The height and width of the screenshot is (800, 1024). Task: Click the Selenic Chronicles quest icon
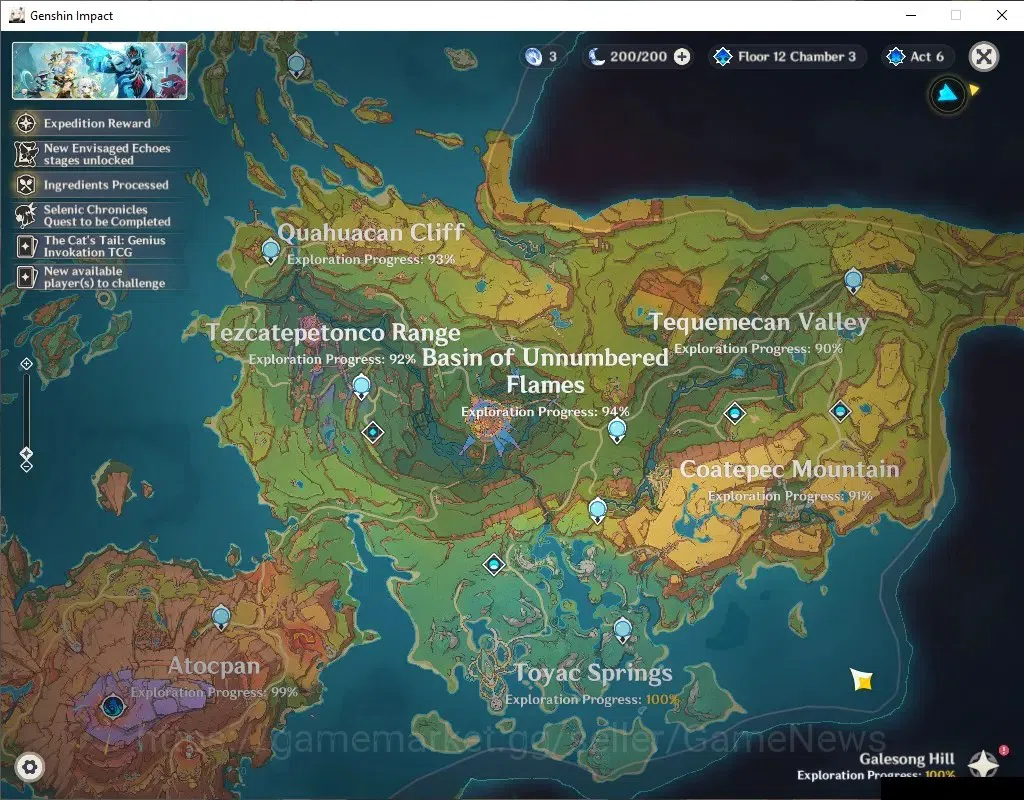(26, 215)
